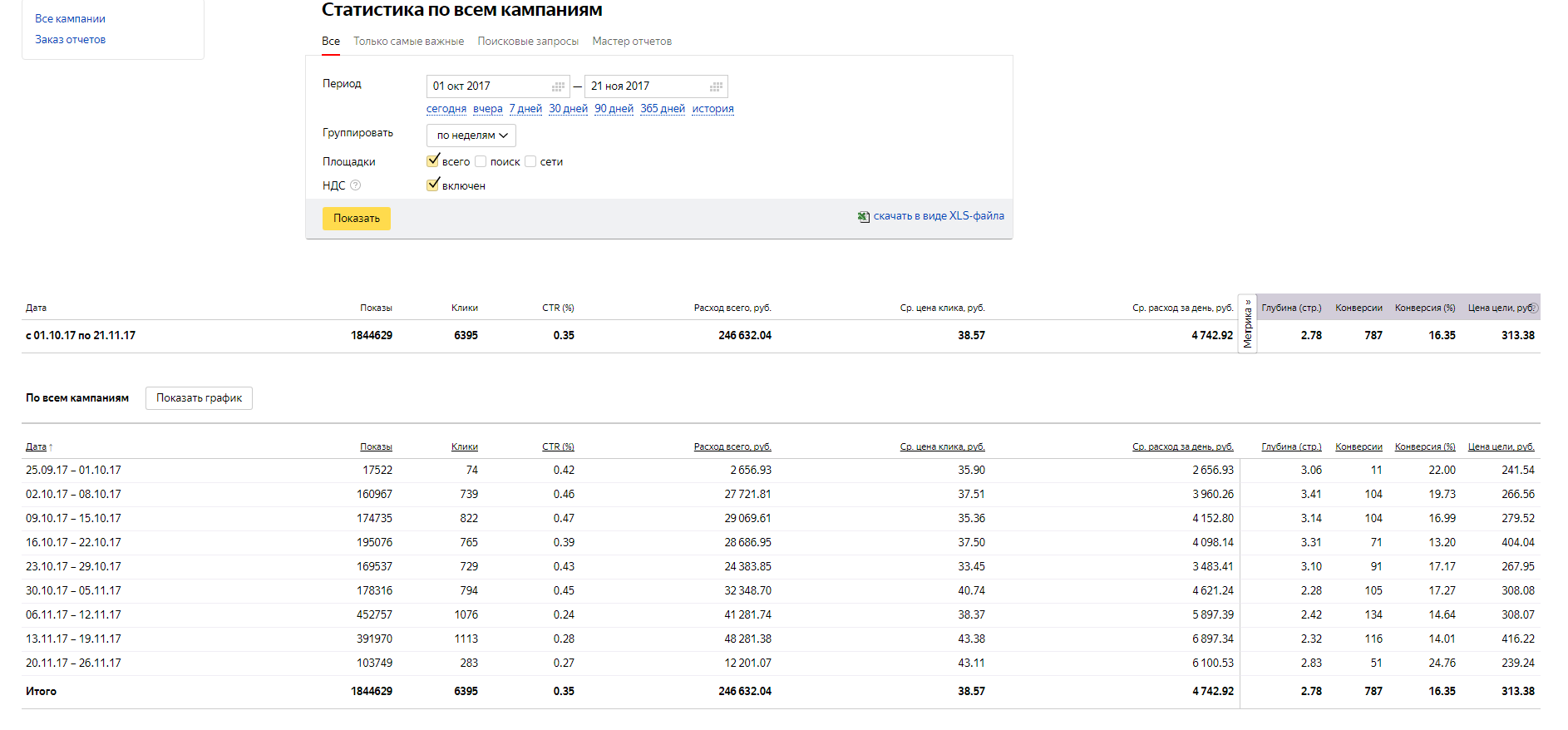Enable the 'поиск' checkbox
This screenshot has height=730, width=1568.
(481, 161)
